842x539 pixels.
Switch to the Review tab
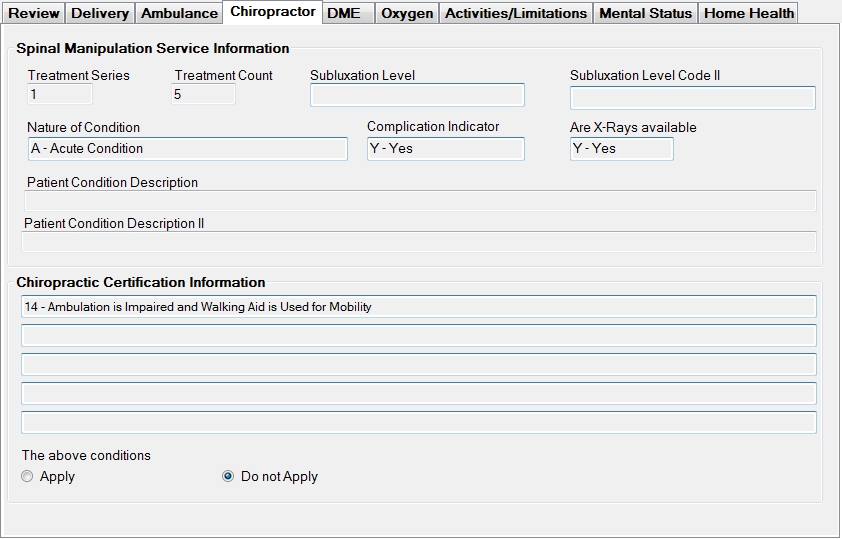34,13
